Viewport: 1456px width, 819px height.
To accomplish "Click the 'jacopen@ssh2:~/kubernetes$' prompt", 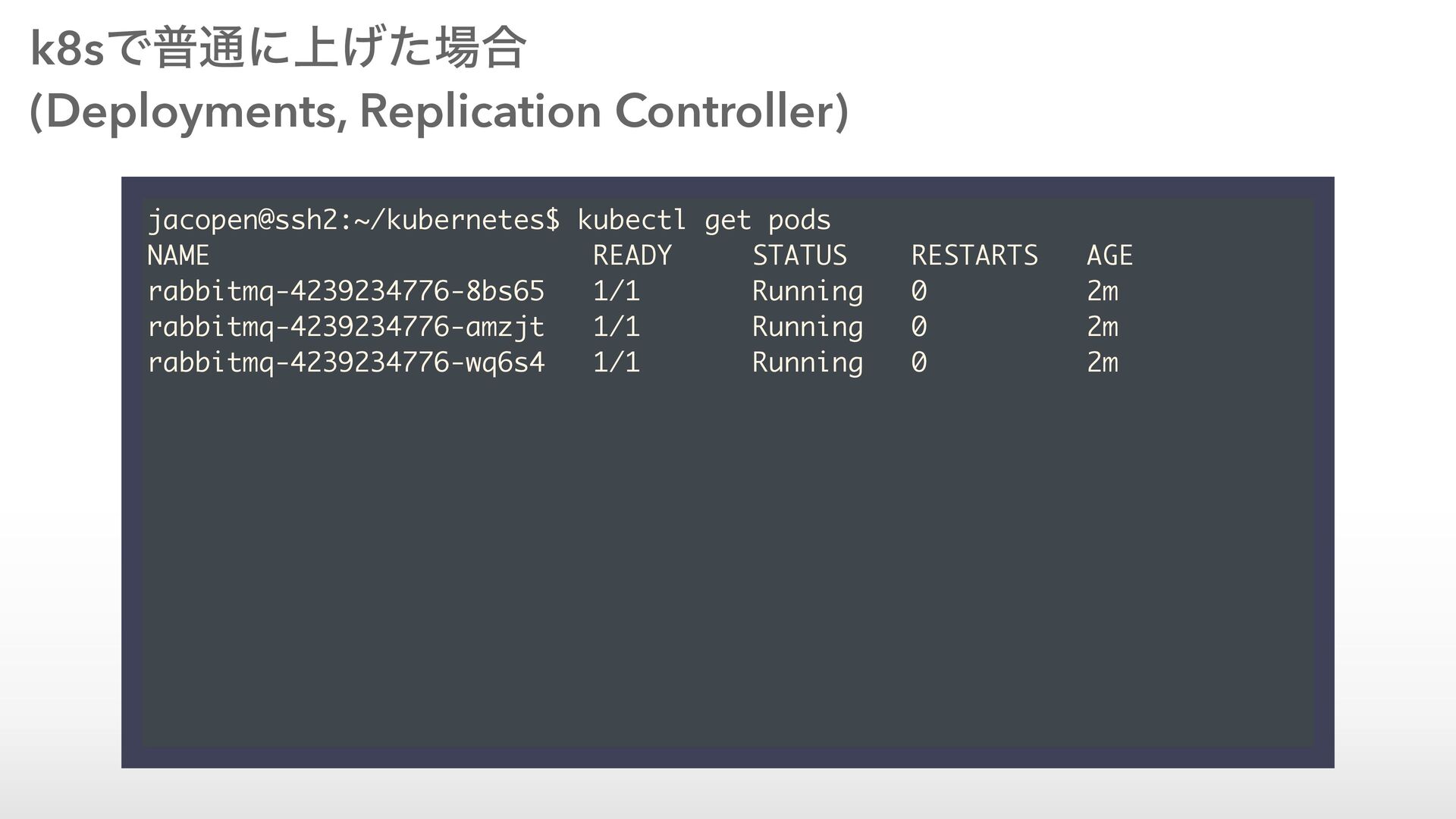I will [x=353, y=220].
